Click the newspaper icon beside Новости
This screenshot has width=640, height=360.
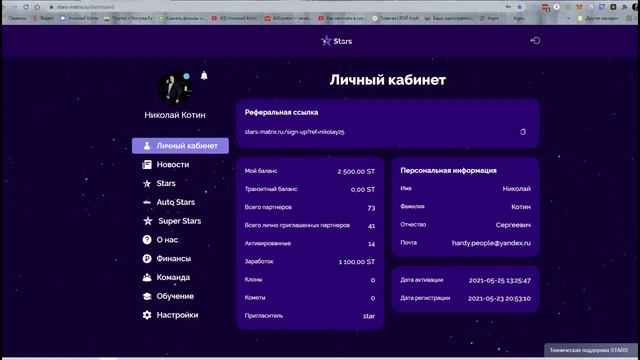pos(147,164)
